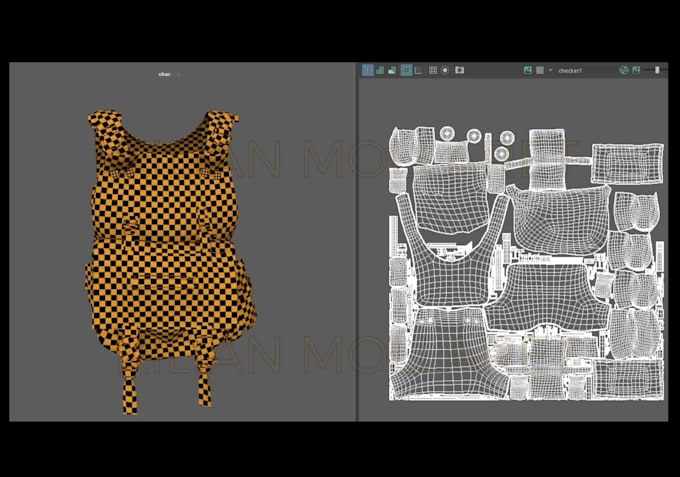Click the shaded UV display icon
The image size is (680, 477).
(x=380, y=70)
